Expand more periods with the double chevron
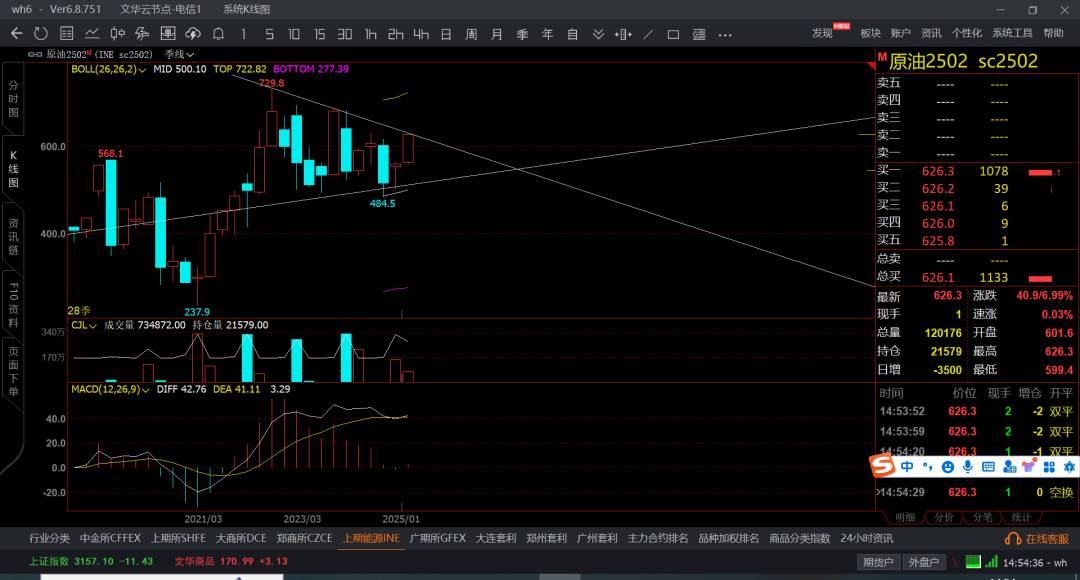 pyautogui.click(x=598, y=34)
